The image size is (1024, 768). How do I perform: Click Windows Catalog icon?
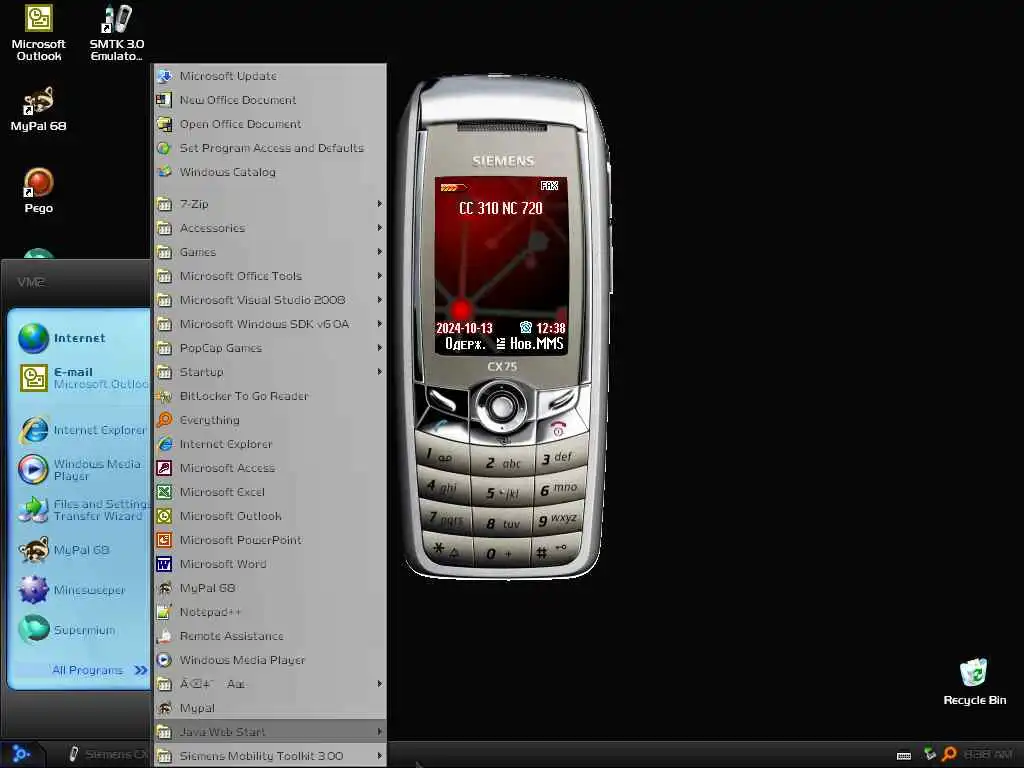pyautogui.click(x=165, y=172)
